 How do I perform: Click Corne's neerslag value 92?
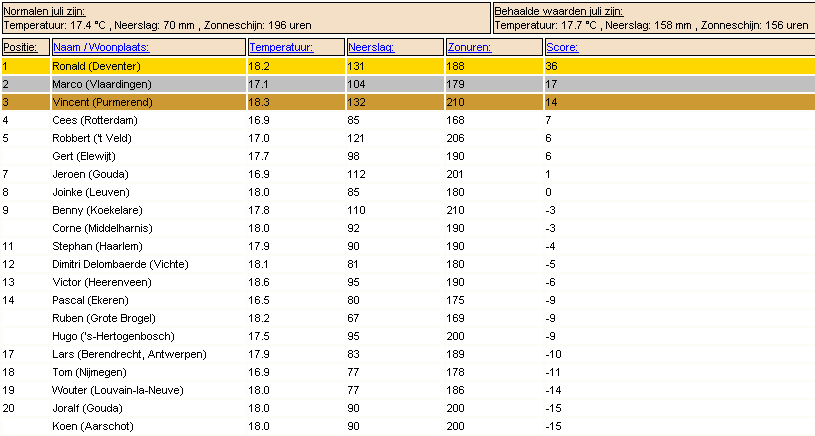point(353,228)
